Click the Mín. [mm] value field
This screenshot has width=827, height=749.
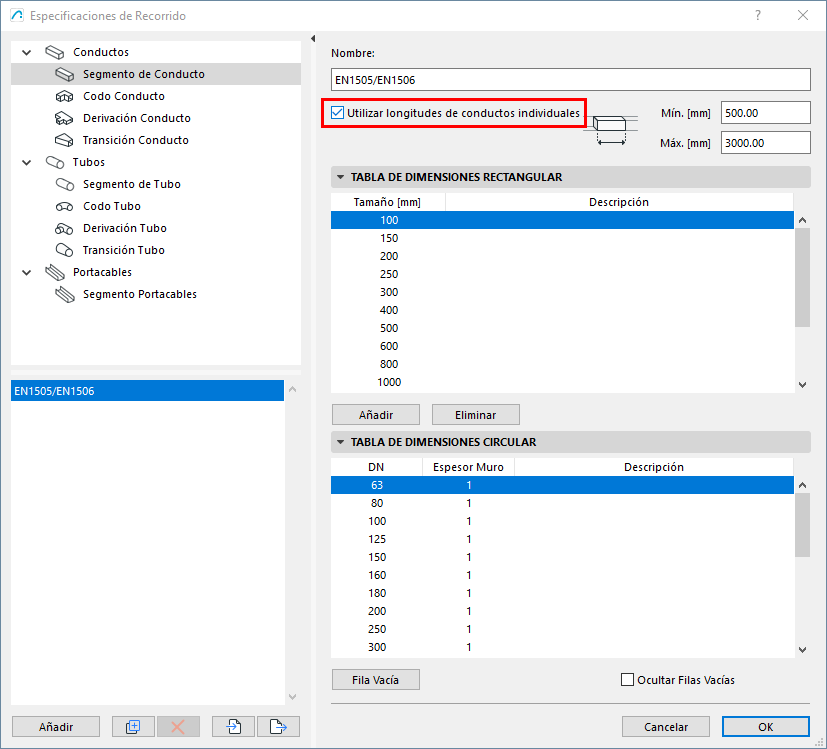coord(765,113)
